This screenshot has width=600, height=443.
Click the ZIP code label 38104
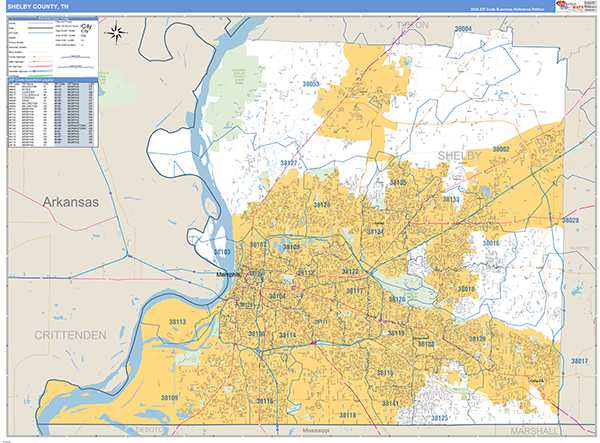point(277,296)
